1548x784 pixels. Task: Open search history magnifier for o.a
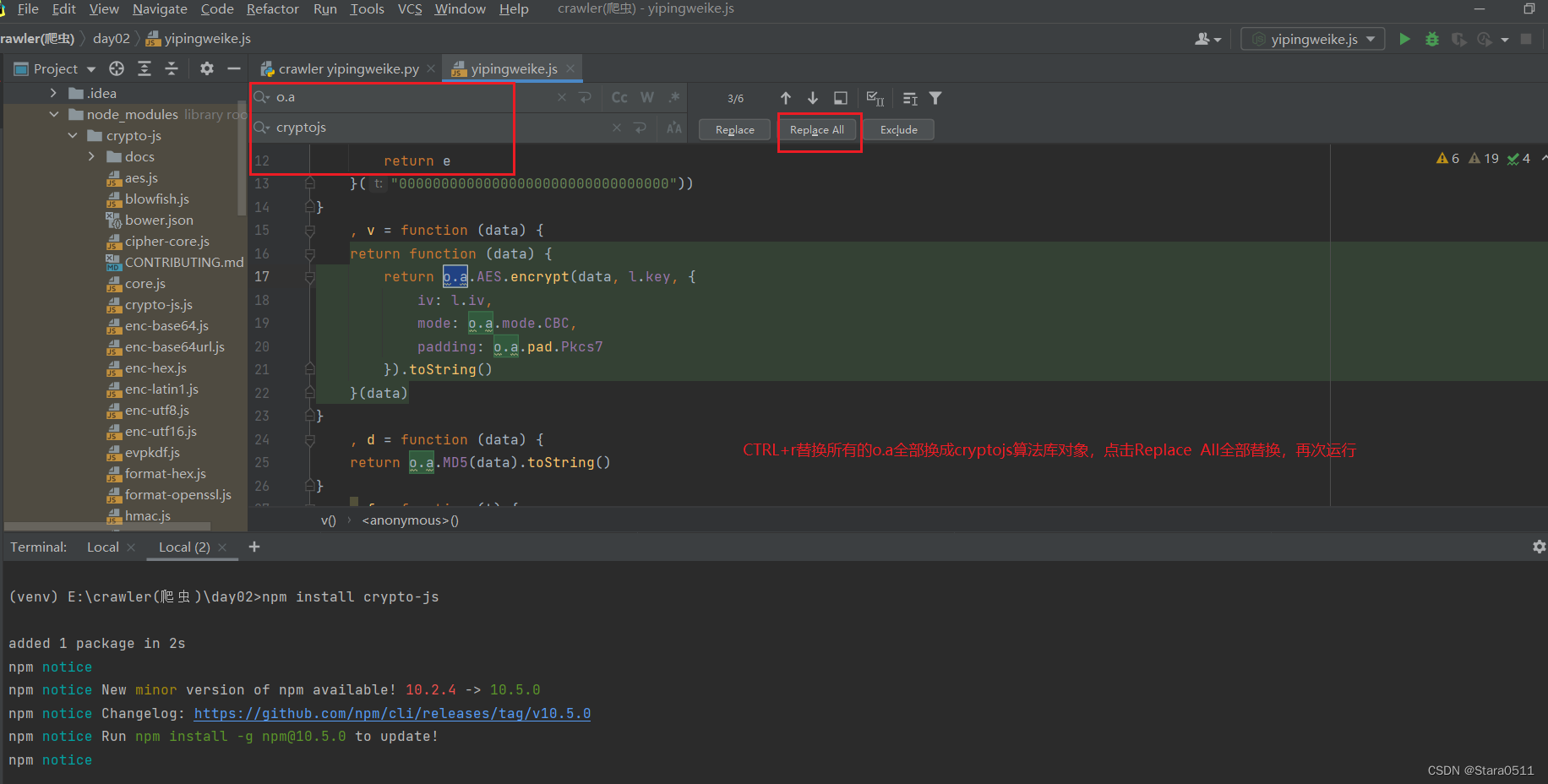[262, 97]
